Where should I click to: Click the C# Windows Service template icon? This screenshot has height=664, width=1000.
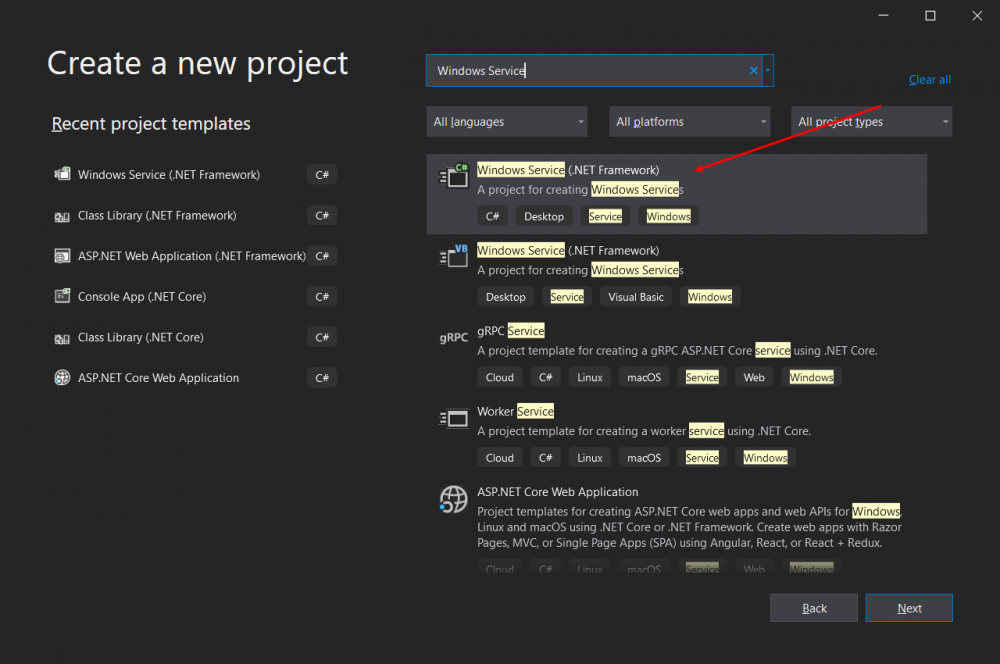coord(454,177)
